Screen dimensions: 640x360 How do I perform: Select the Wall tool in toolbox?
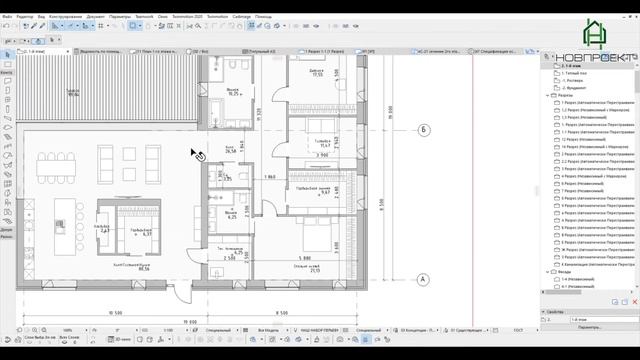click(7, 81)
